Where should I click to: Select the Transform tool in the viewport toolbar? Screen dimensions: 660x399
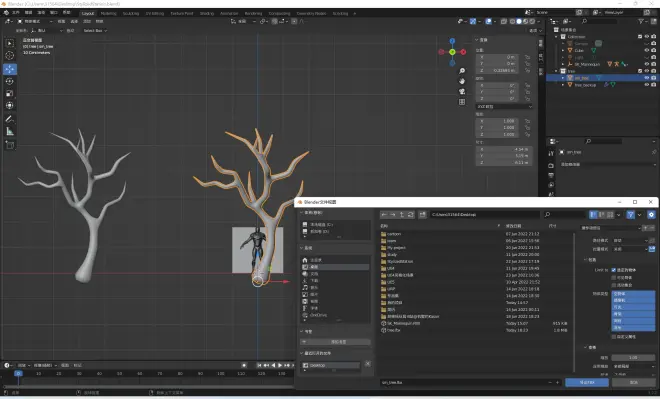coord(10,106)
